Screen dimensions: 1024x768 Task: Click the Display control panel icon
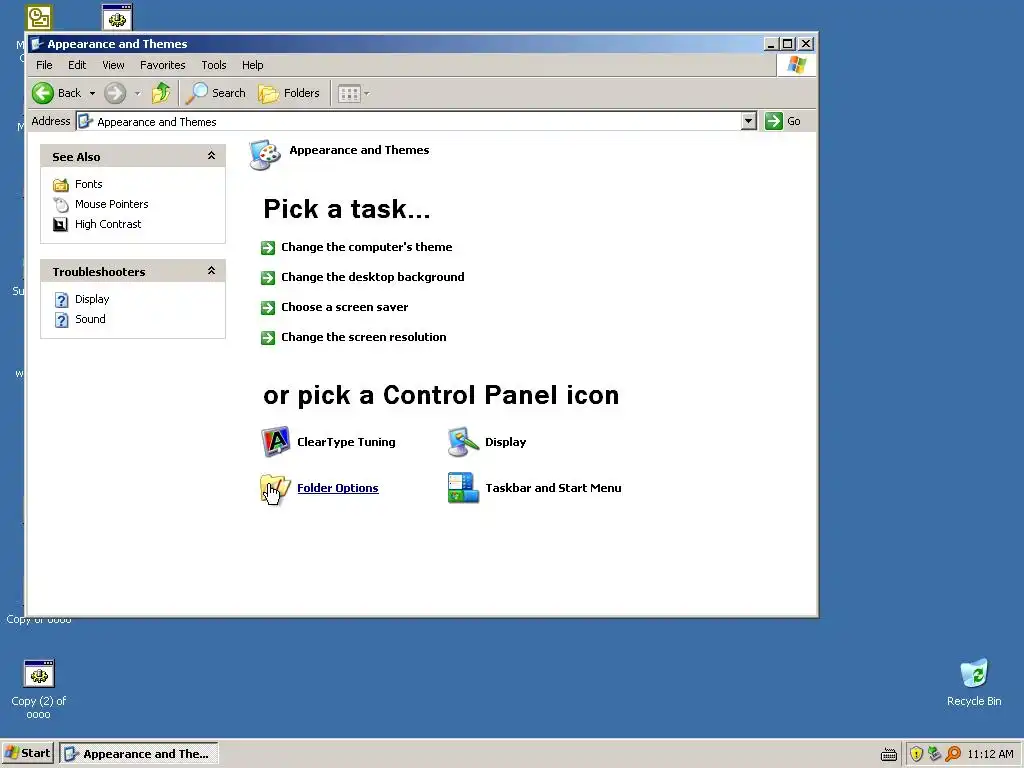pos(463,442)
